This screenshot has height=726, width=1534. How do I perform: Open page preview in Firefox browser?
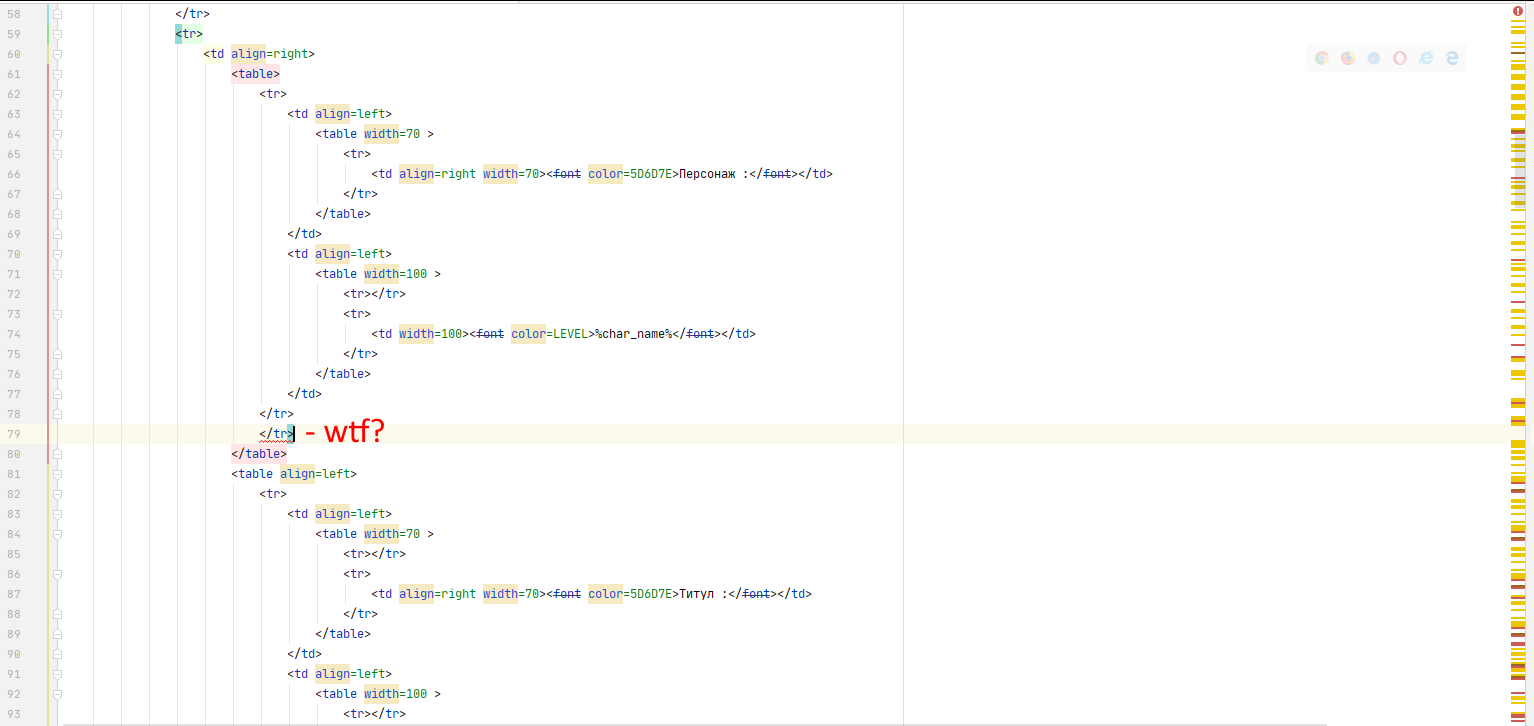(1348, 58)
